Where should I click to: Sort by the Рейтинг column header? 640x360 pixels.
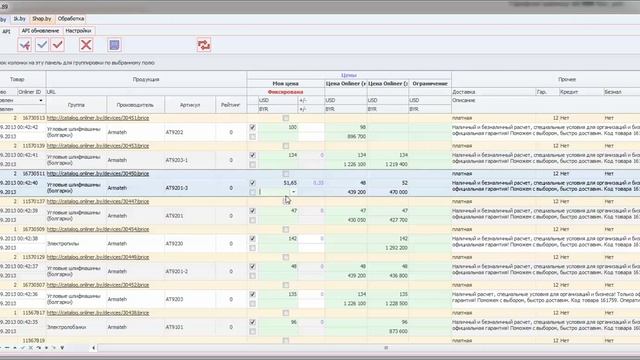click(231, 105)
